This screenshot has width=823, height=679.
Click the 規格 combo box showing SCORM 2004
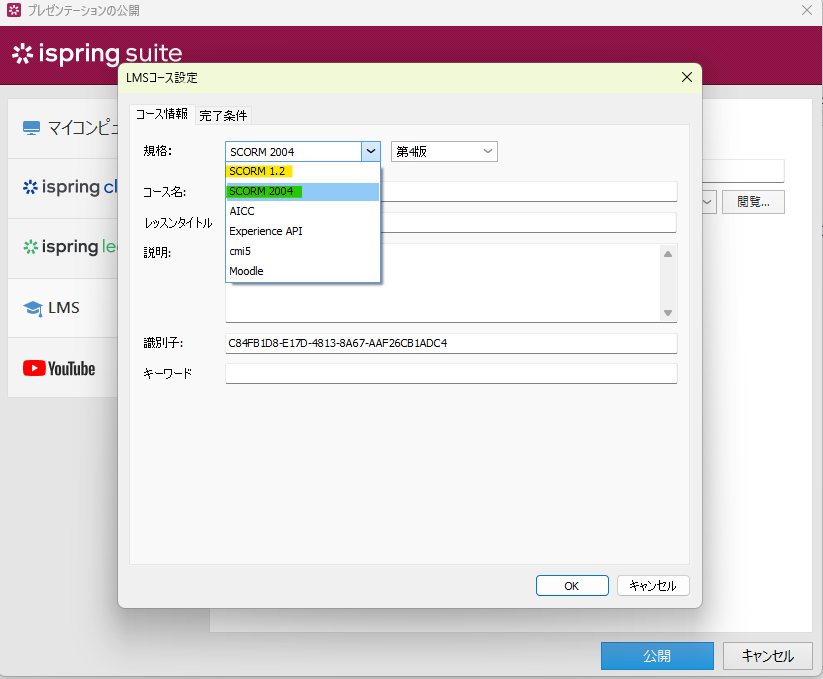[302, 152]
